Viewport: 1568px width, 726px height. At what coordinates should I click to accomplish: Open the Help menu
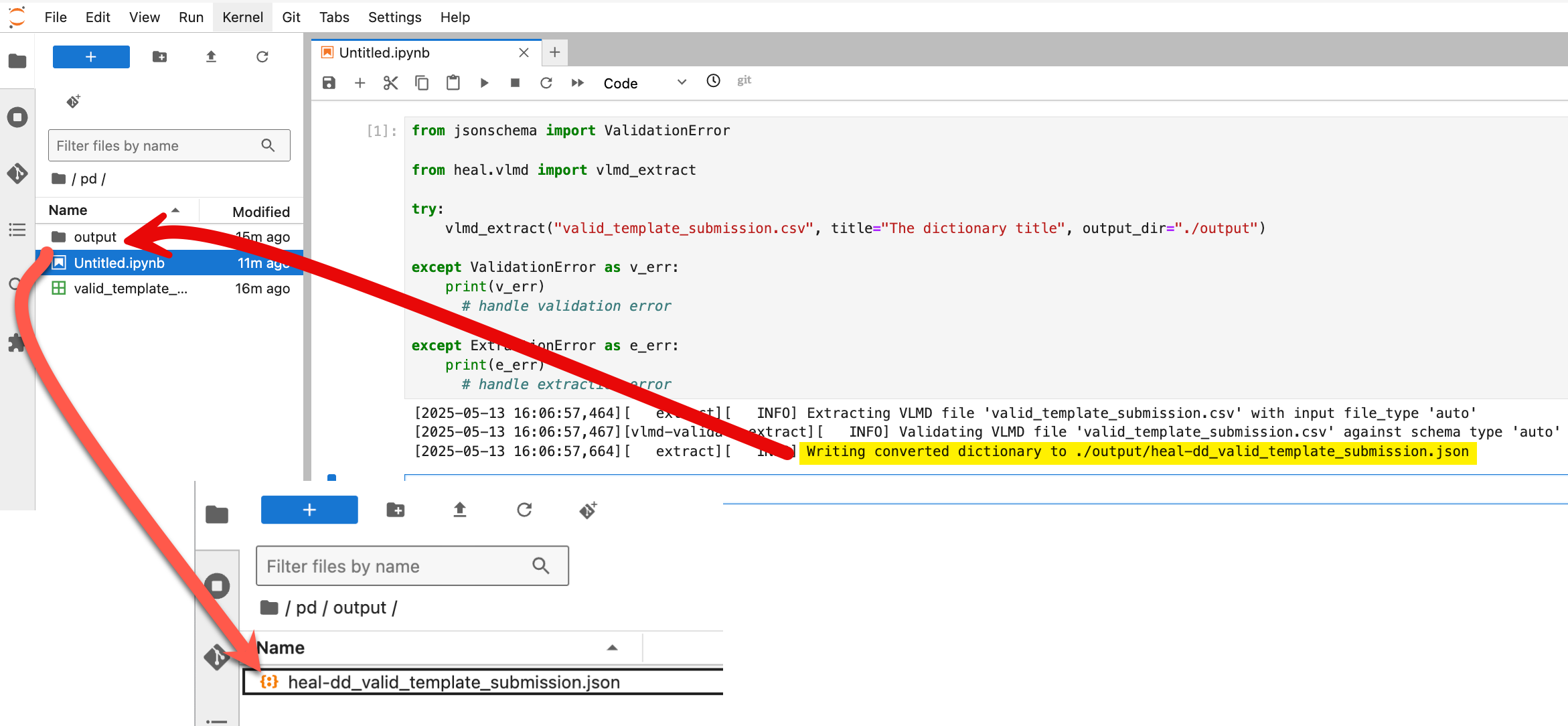455,17
